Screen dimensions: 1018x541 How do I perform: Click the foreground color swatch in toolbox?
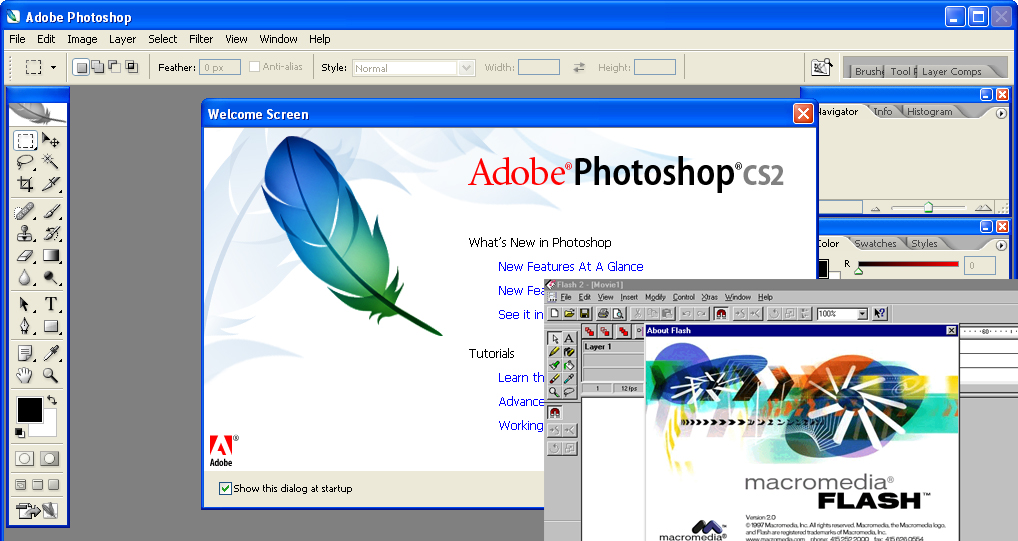[x=29, y=410]
